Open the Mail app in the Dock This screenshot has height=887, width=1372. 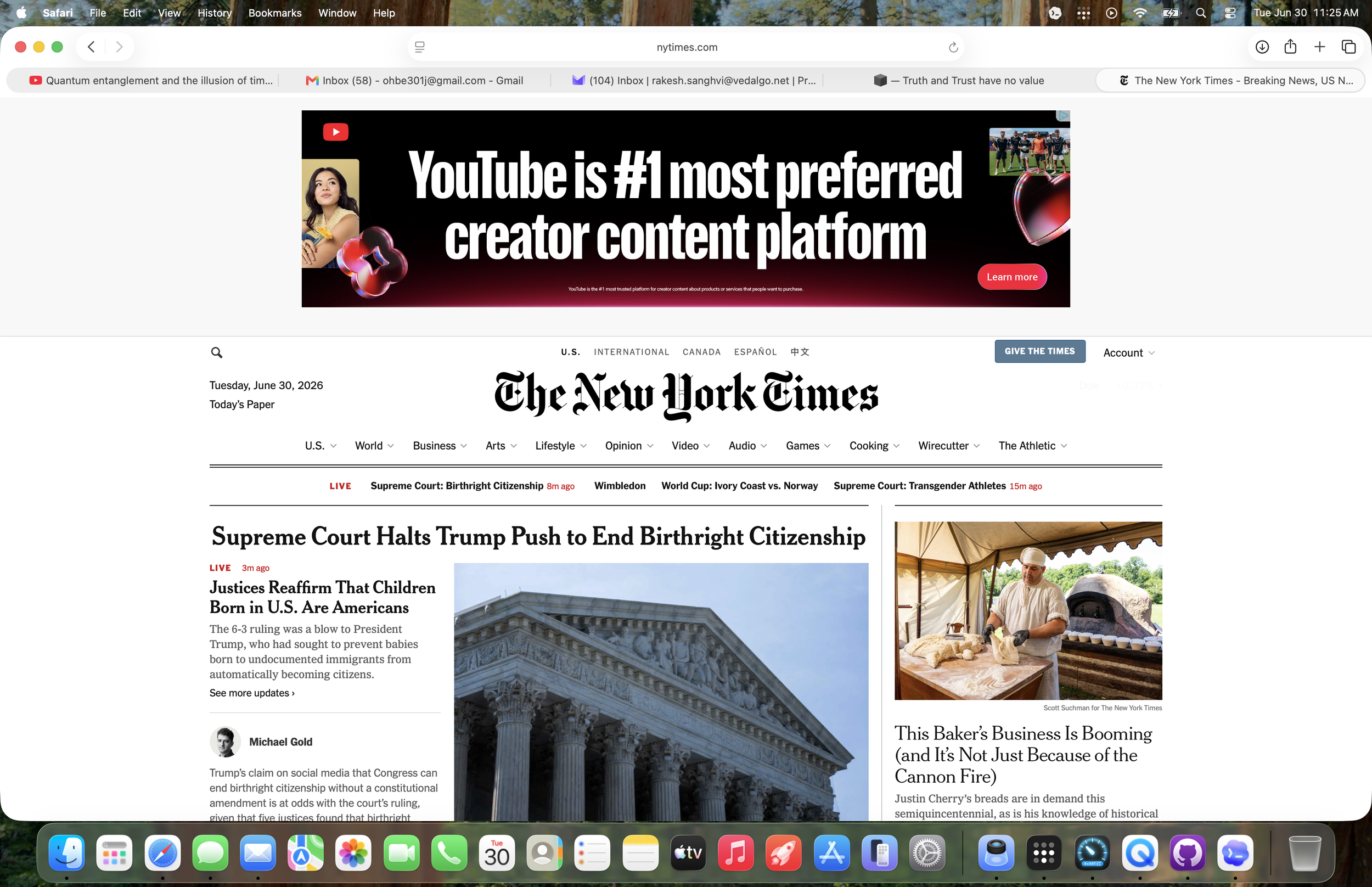coord(258,853)
